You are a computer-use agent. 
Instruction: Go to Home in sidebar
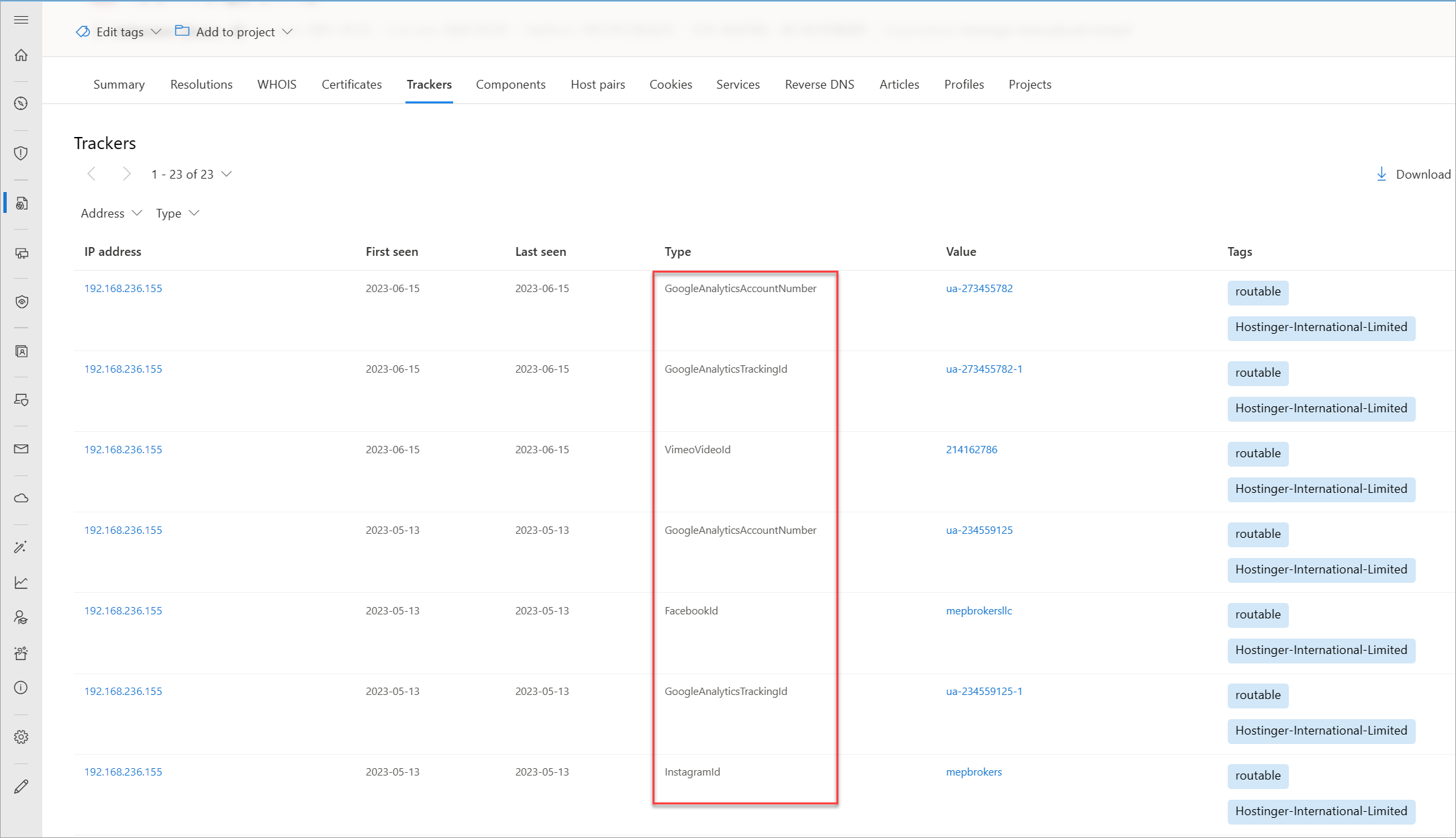[21, 55]
